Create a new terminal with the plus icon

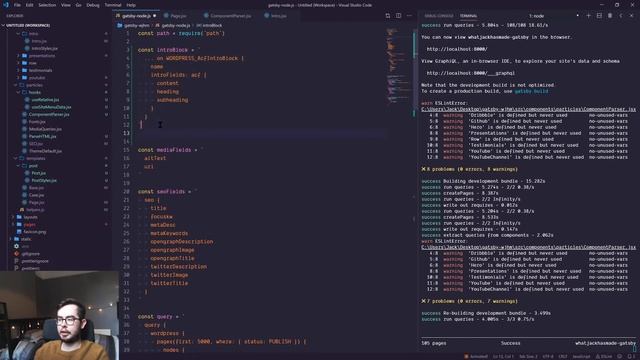point(588,16)
